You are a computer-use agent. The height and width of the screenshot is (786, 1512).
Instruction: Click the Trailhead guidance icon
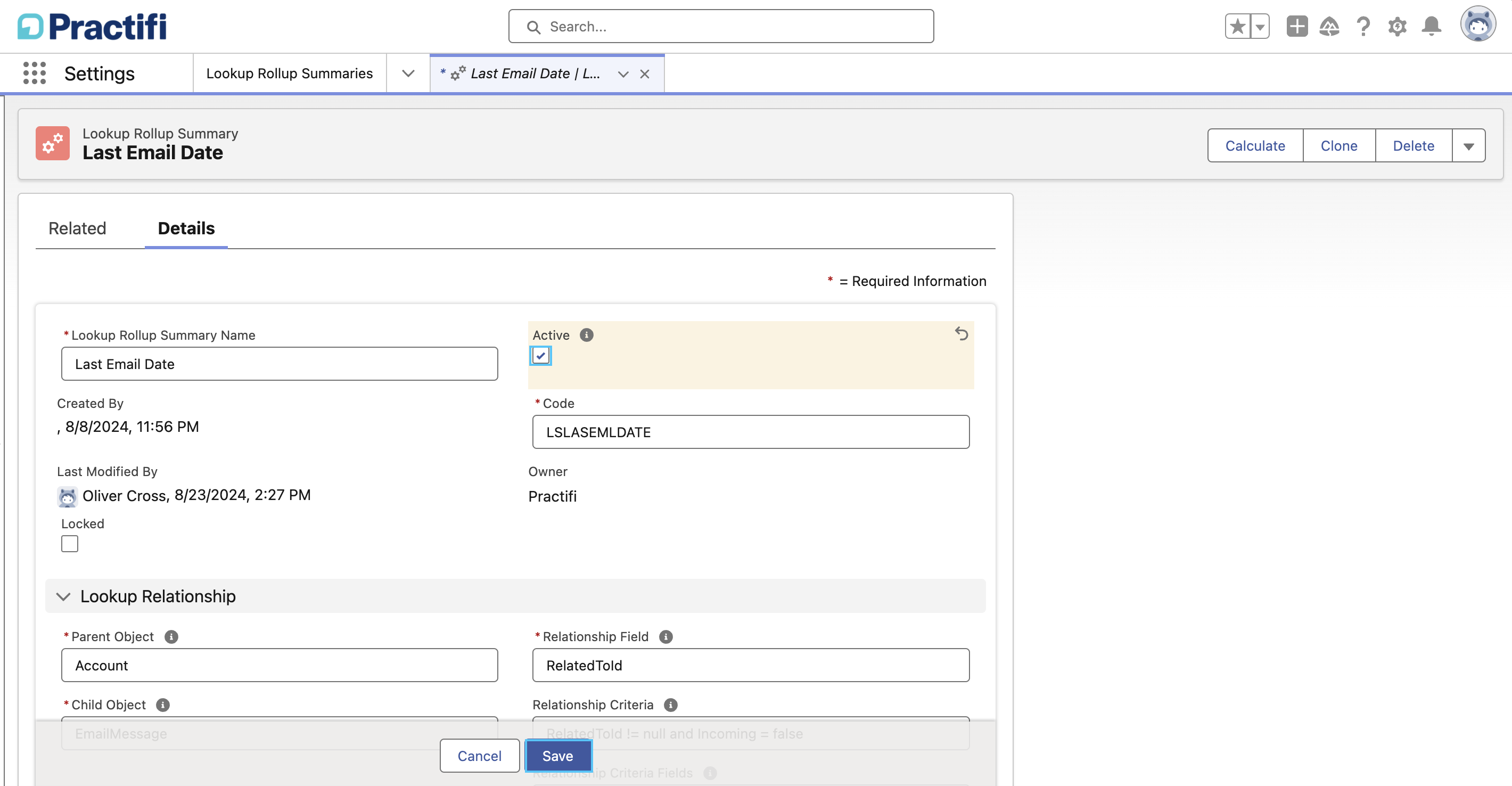[x=1329, y=27]
